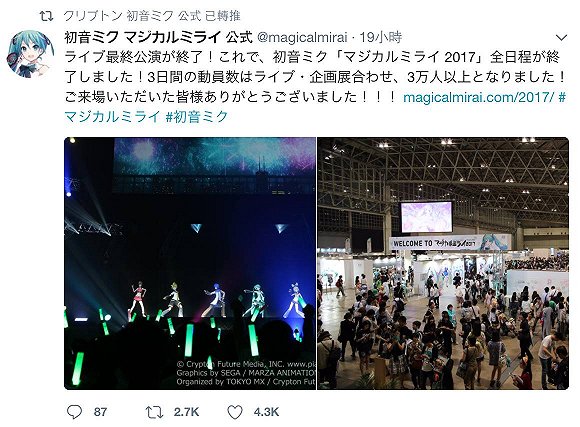580x427 pixels.
Task: View the live concert stage photo
Action: (190, 263)
